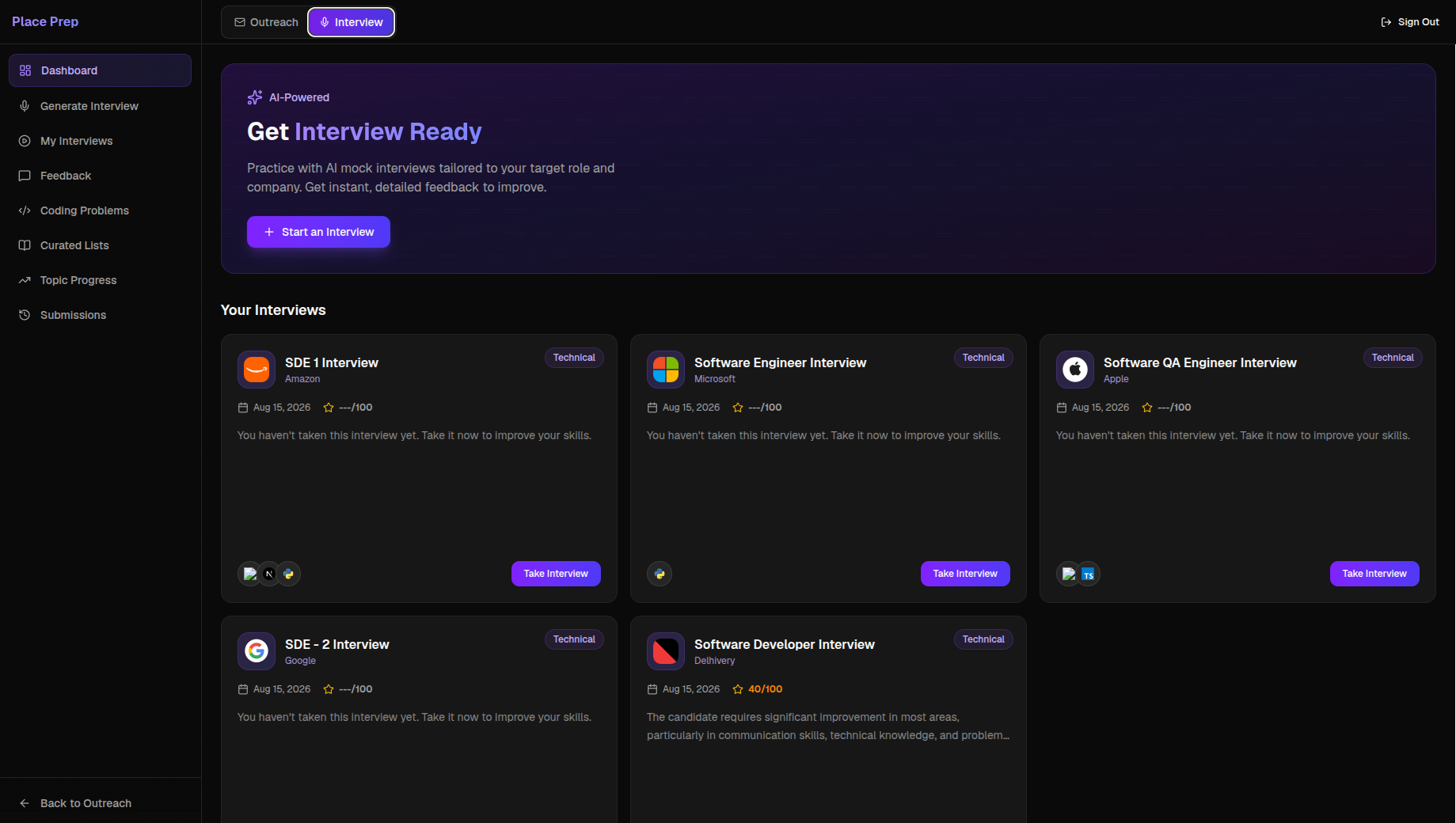Click the "Software Developer Interview" title
Viewport: 1456px width, 823px height.
pos(785,644)
